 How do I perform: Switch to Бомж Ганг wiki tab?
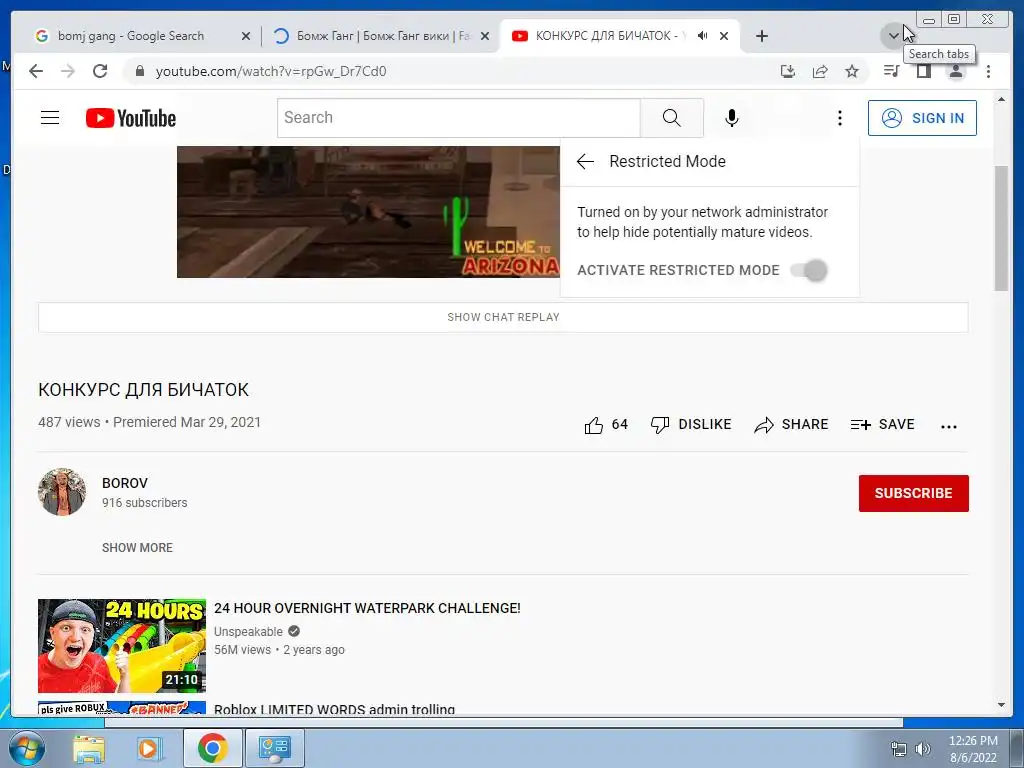coord(383,36)
